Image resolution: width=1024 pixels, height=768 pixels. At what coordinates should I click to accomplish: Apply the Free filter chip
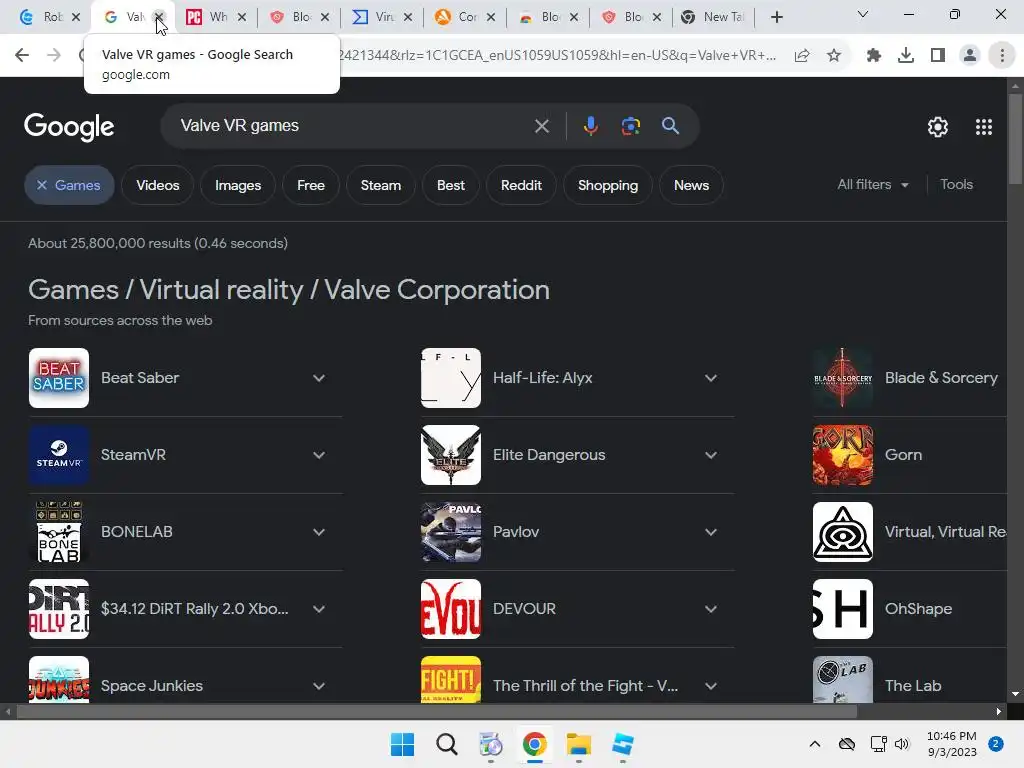tap(311, 185)
